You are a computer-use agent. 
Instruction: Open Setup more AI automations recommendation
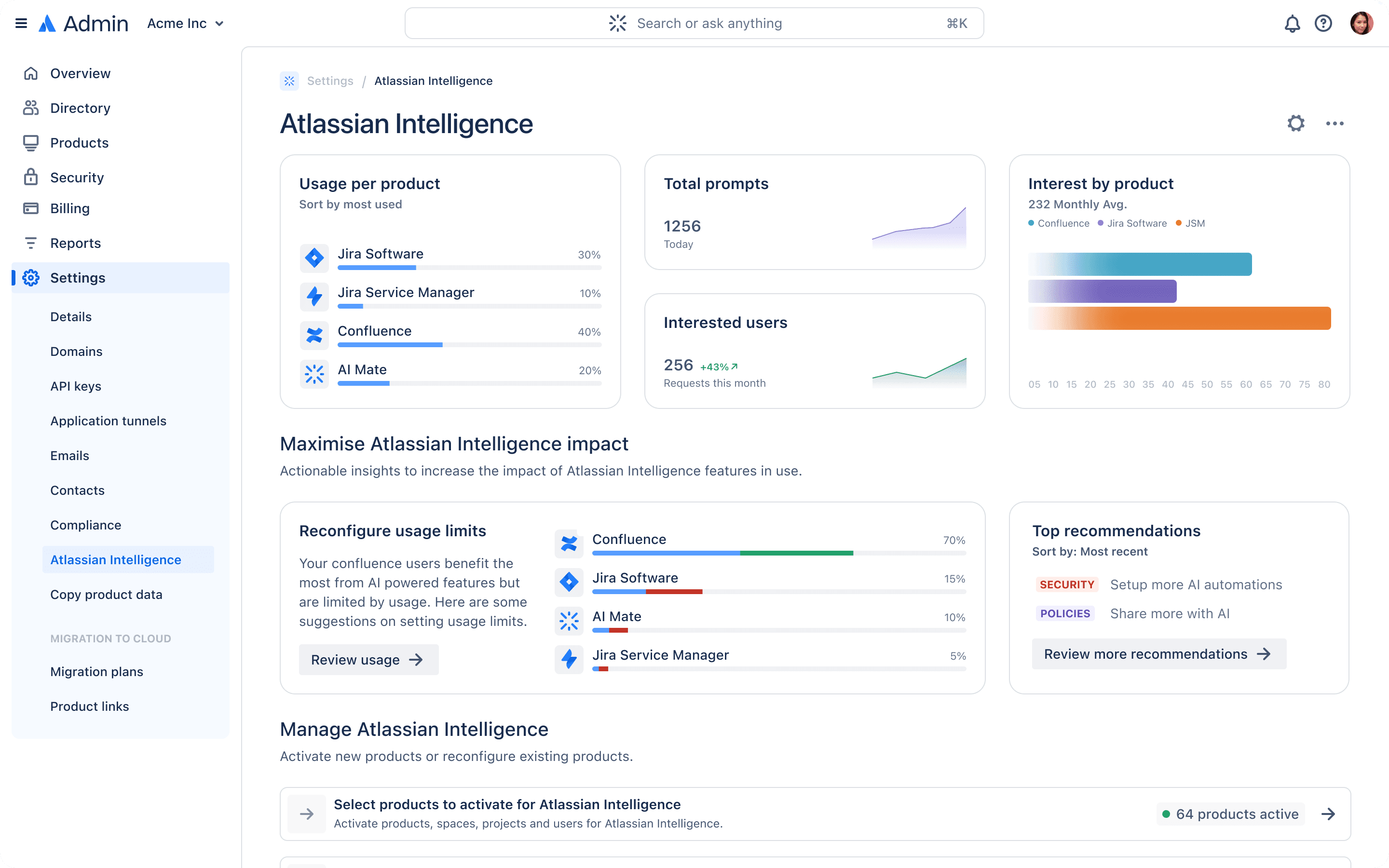1196,584
